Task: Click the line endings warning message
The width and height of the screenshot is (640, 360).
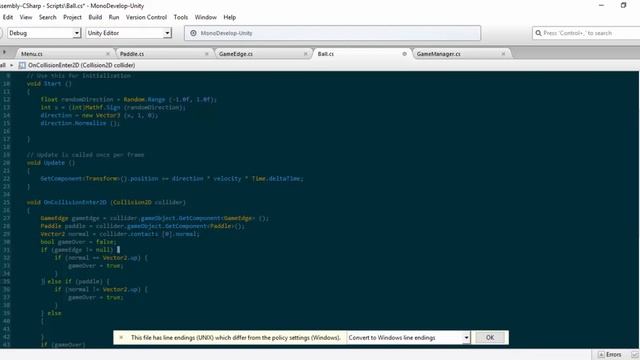Action: [x=236, y=338]
